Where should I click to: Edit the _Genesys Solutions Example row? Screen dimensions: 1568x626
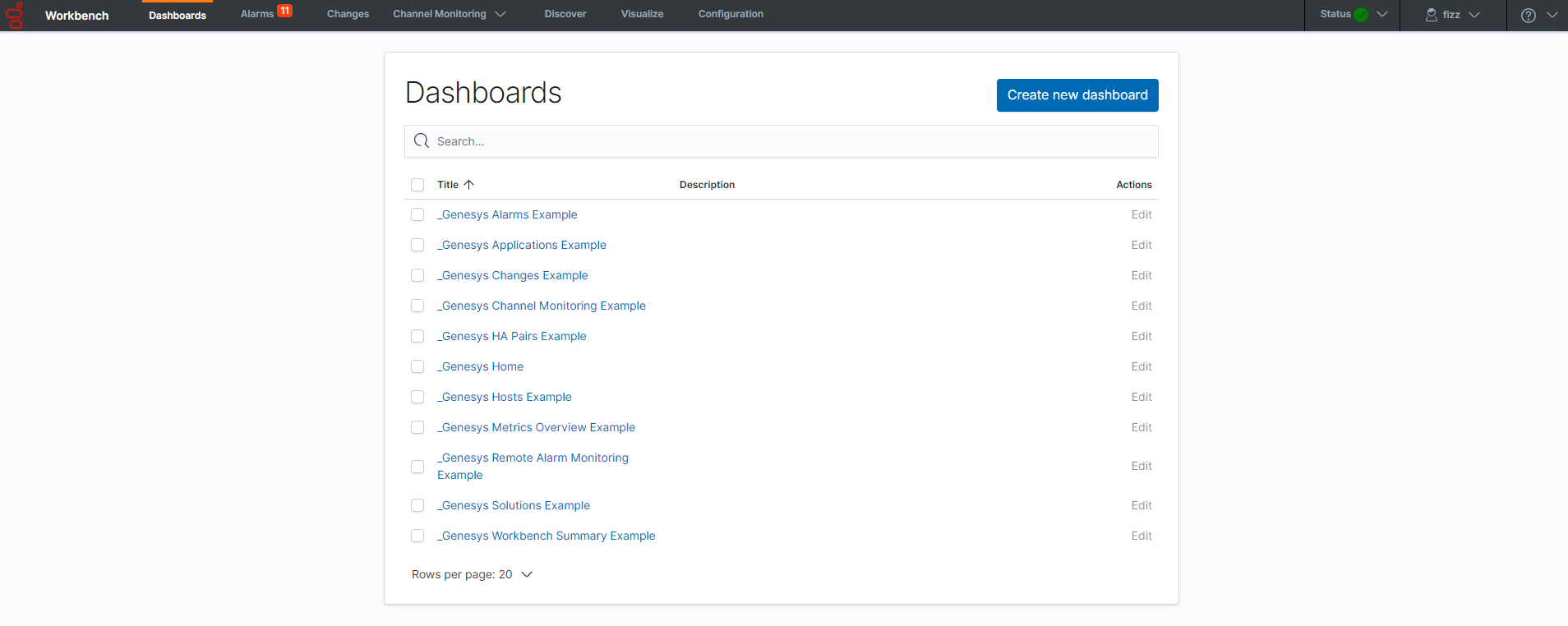1141,505
